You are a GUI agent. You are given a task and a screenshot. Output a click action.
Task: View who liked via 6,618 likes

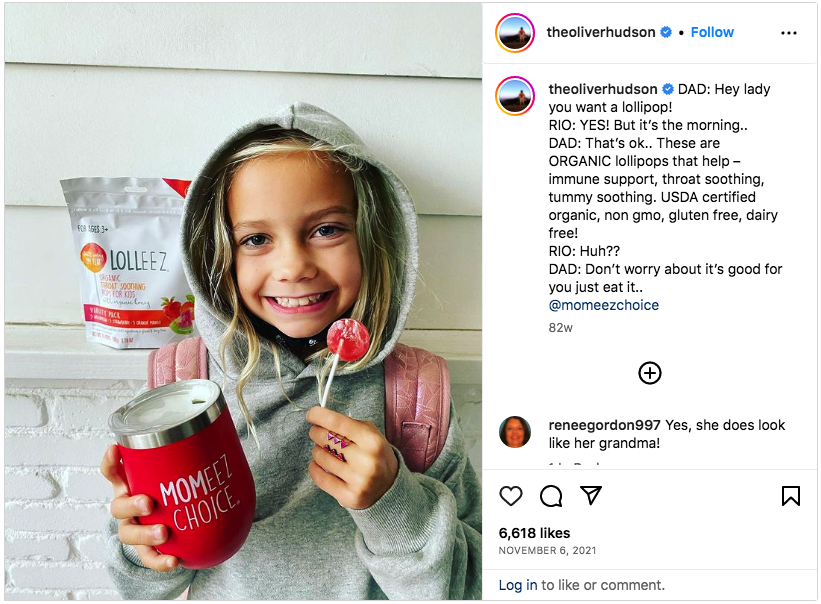pos(535,533)
